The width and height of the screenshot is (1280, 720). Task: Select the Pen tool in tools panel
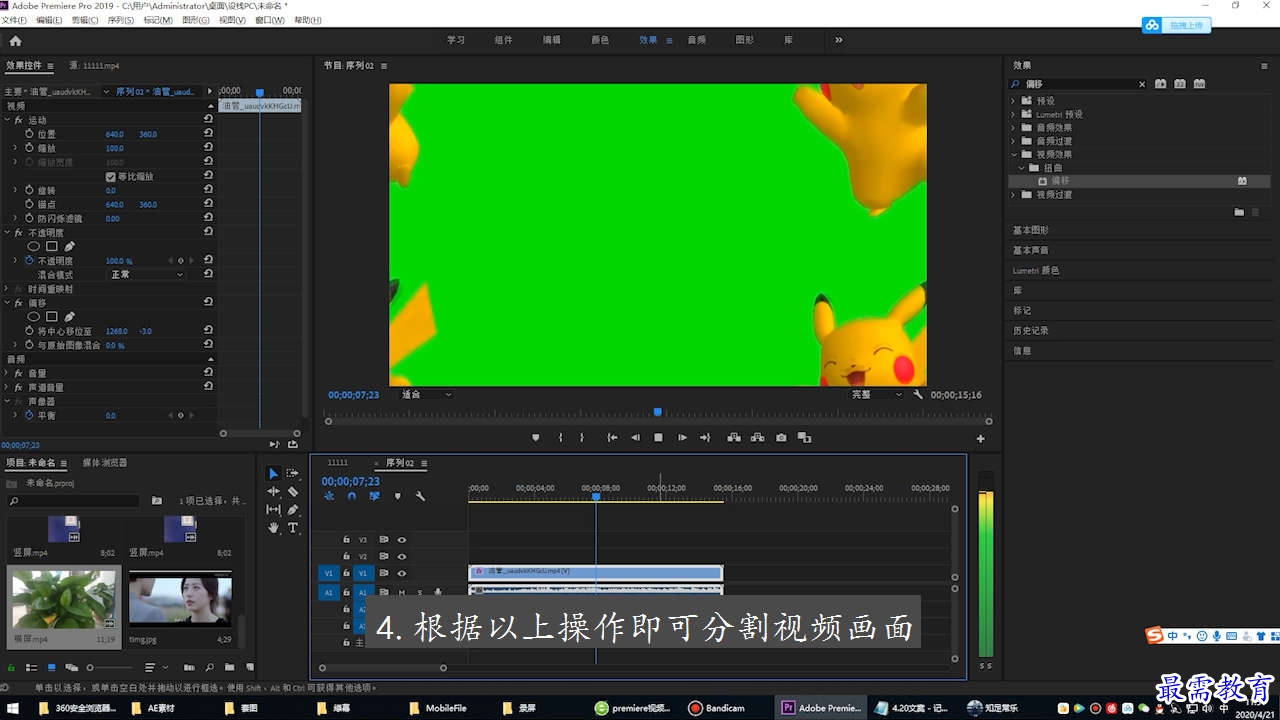tap(293, 509)
